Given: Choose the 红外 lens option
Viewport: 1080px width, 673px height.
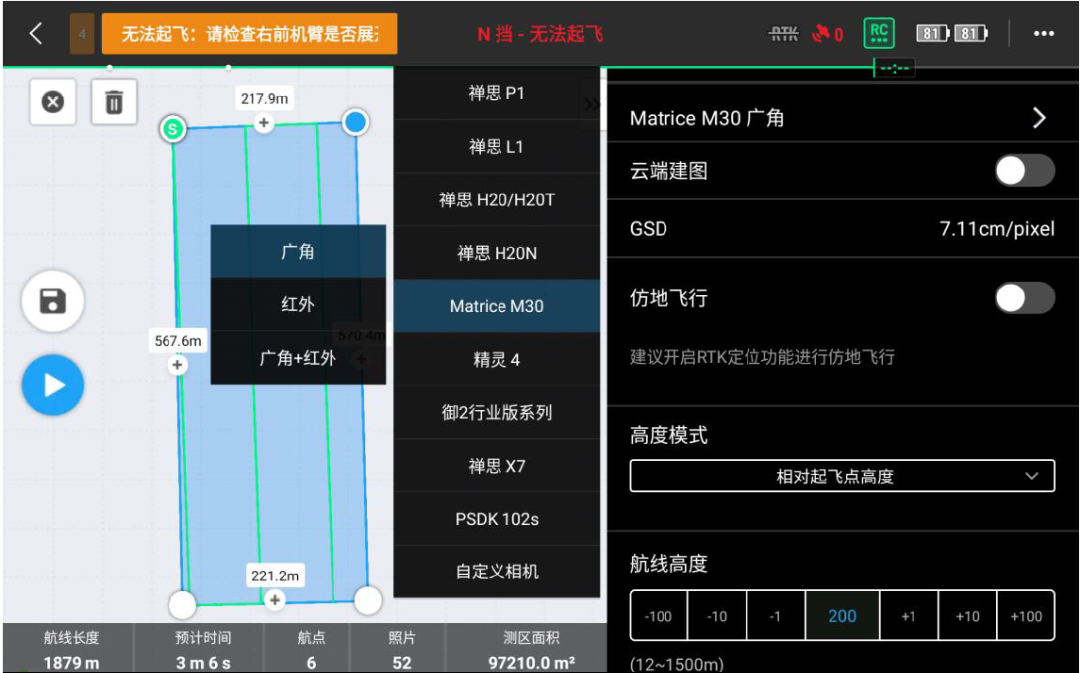Looking at the screenshot, I should coord(298,304).
